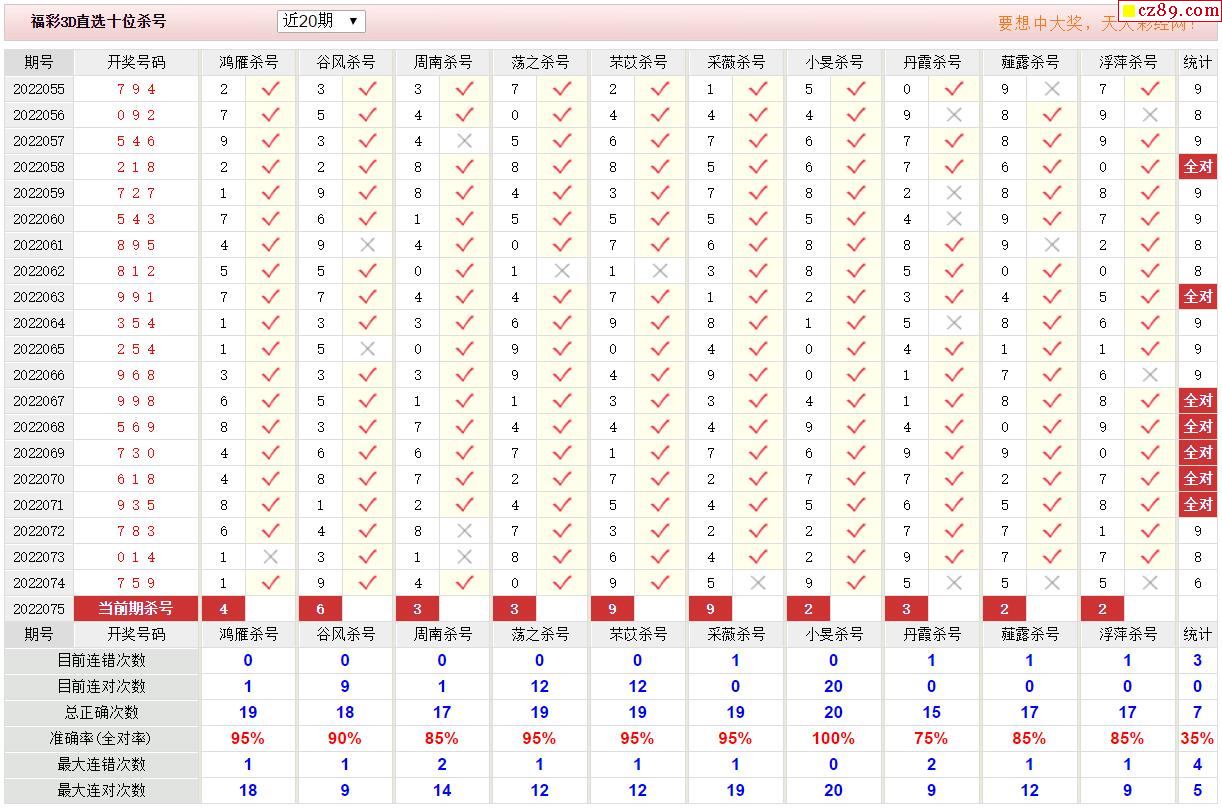Select the issue number 2022066
The image size is (1222, 810).
click(x=39, y=375)
